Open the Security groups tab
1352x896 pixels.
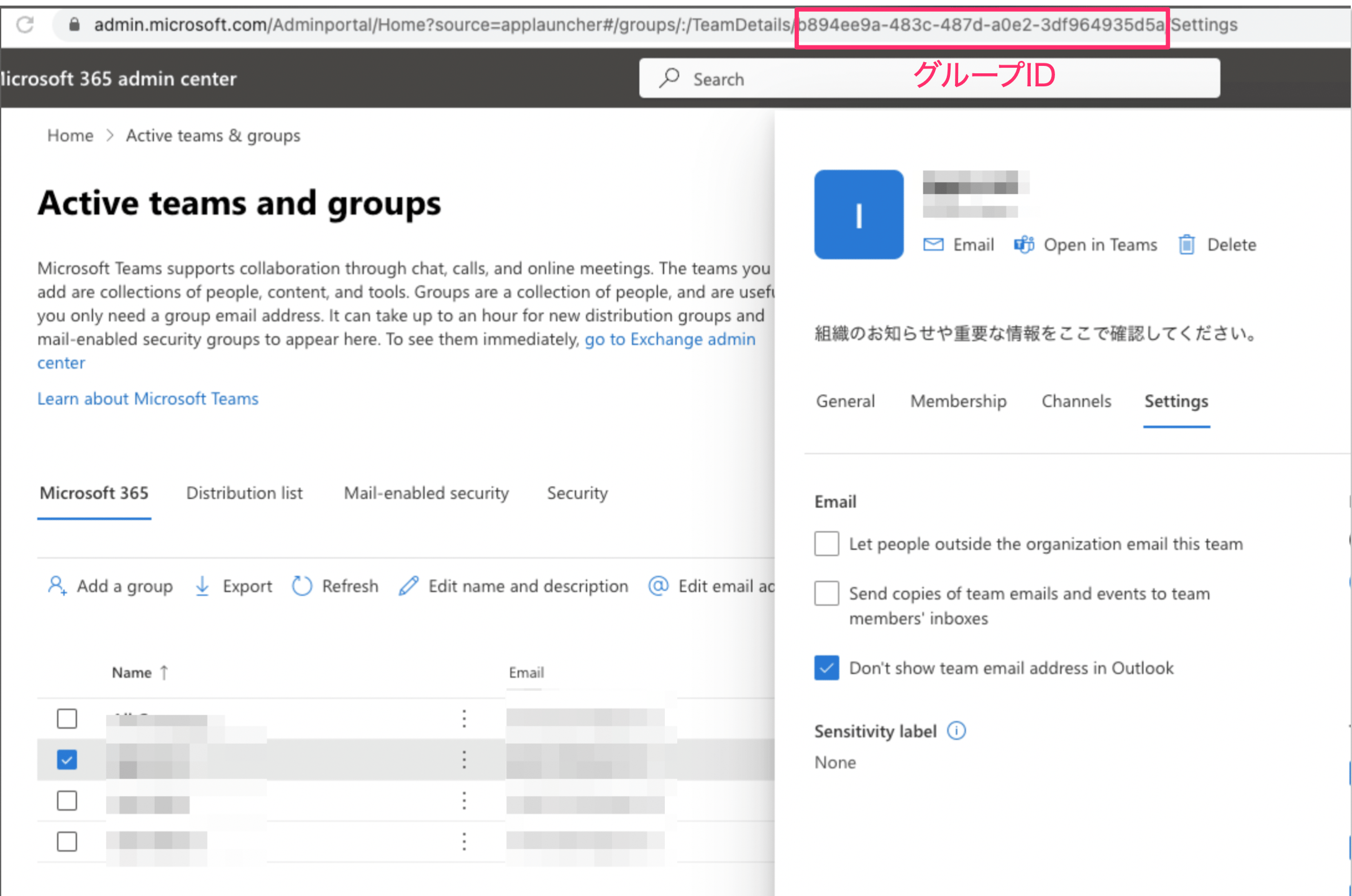577,493
